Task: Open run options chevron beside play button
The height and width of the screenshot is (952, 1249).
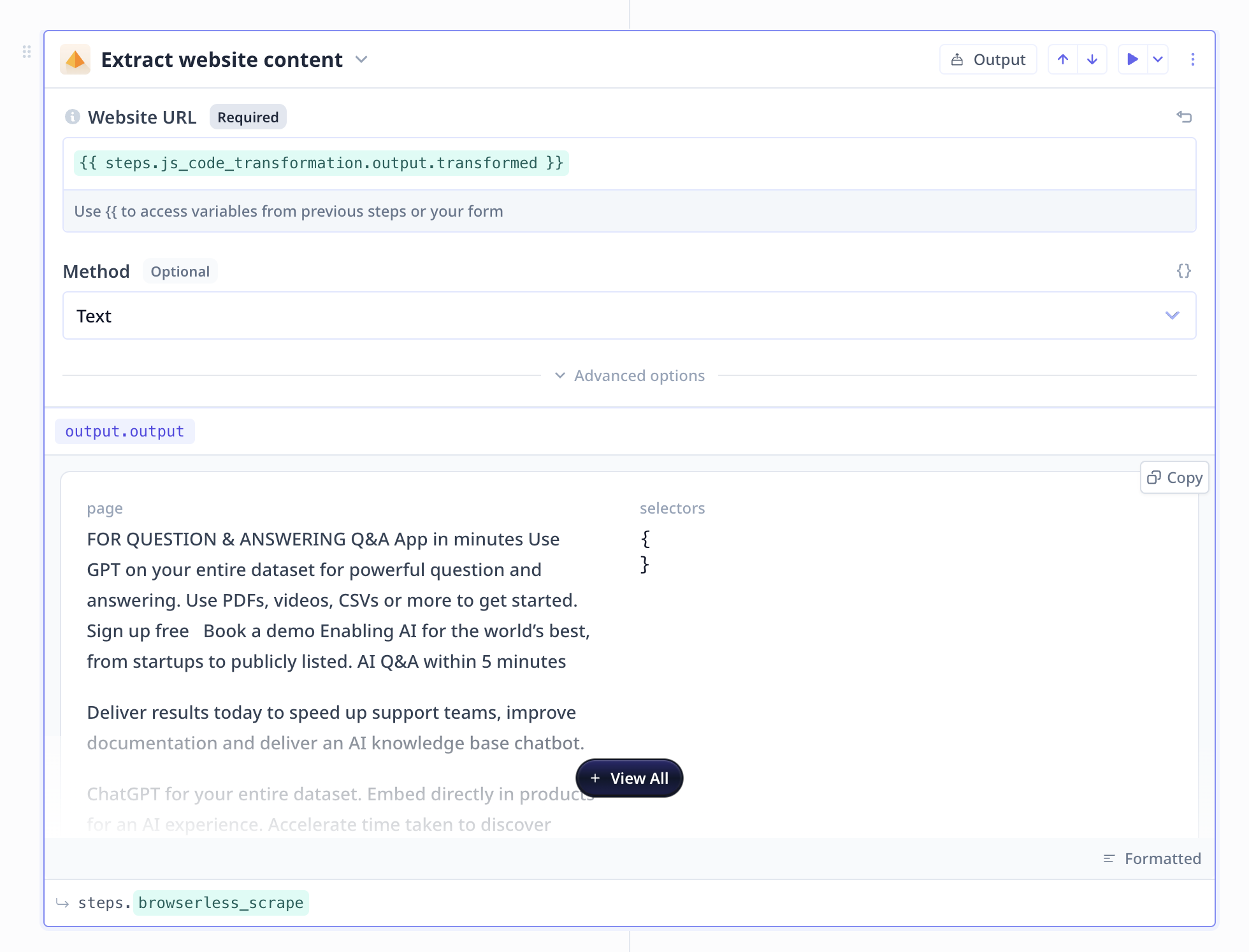Action: point(1159,59)
